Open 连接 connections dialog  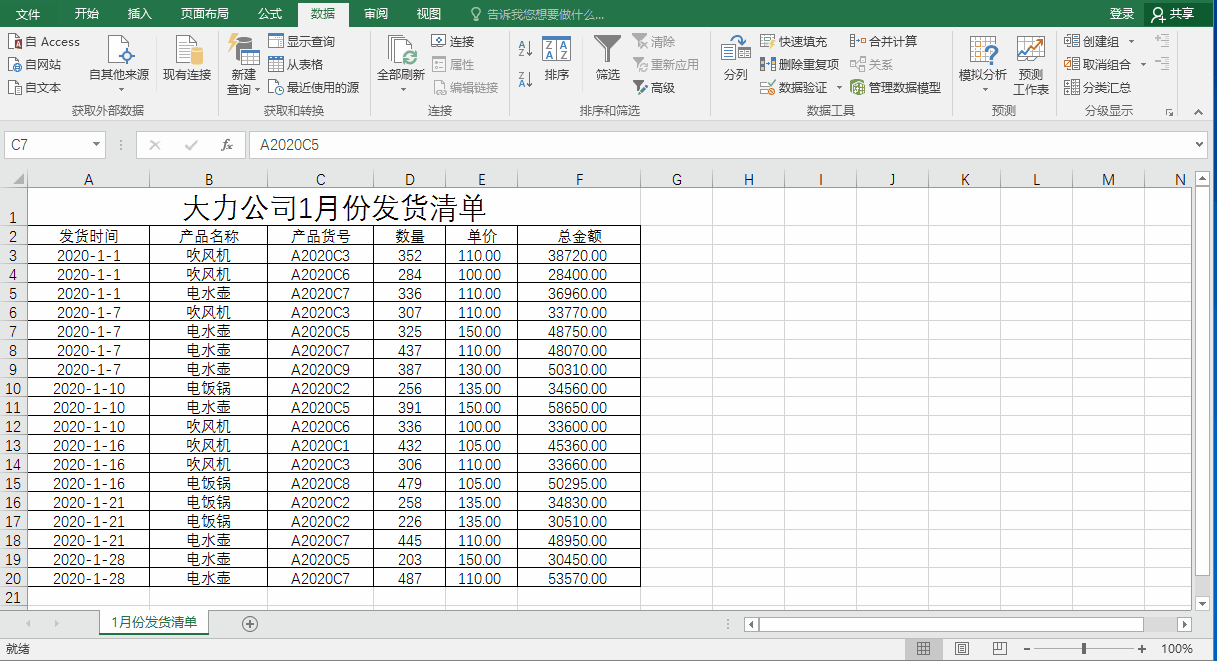pyautogui.click(x=453, y=42)
